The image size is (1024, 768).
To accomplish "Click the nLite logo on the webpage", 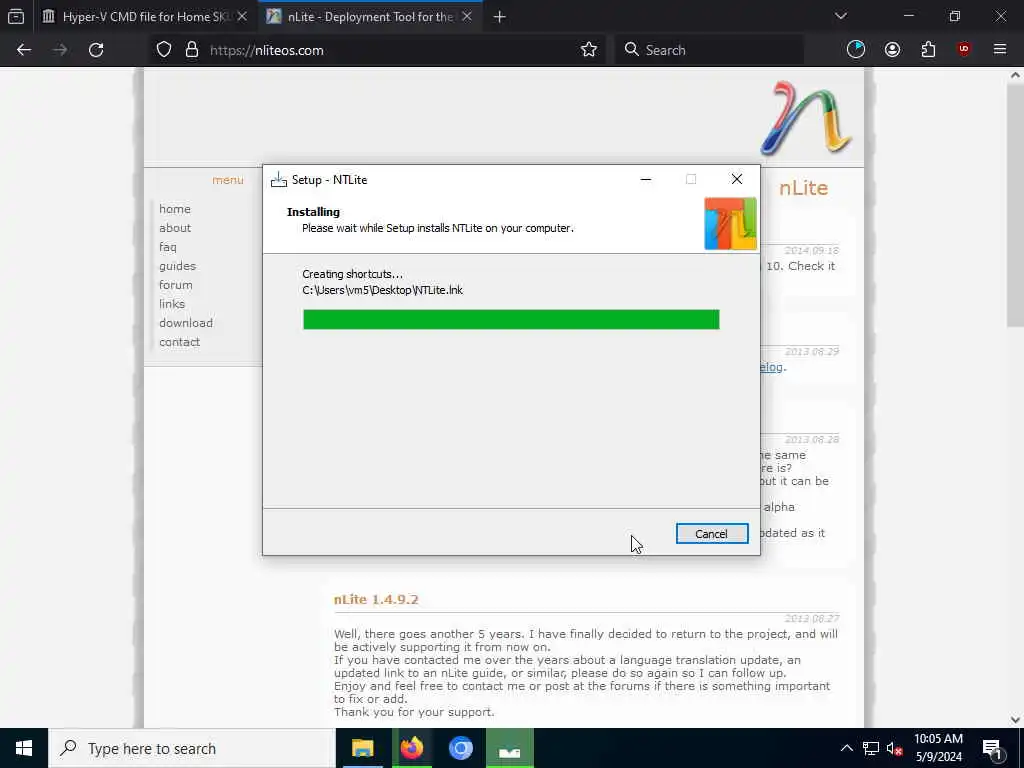I will [805, 118].
